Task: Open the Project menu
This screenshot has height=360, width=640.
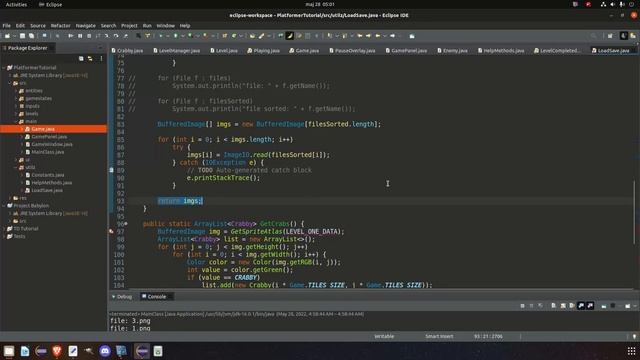Action: pyautogui.click(x=129, y=25)
